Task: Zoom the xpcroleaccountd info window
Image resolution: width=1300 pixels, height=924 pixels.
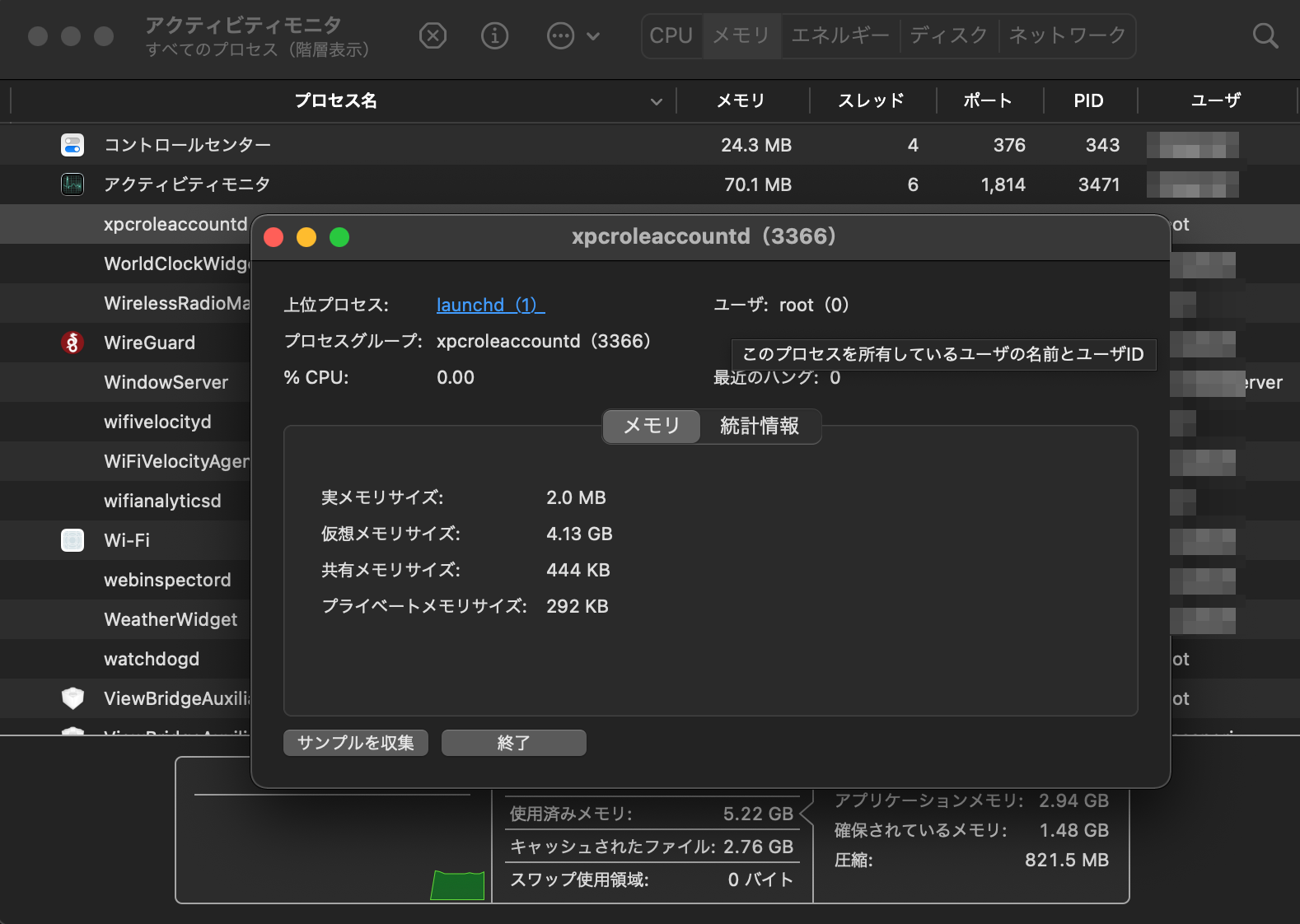Action: (x=339, y=237)
